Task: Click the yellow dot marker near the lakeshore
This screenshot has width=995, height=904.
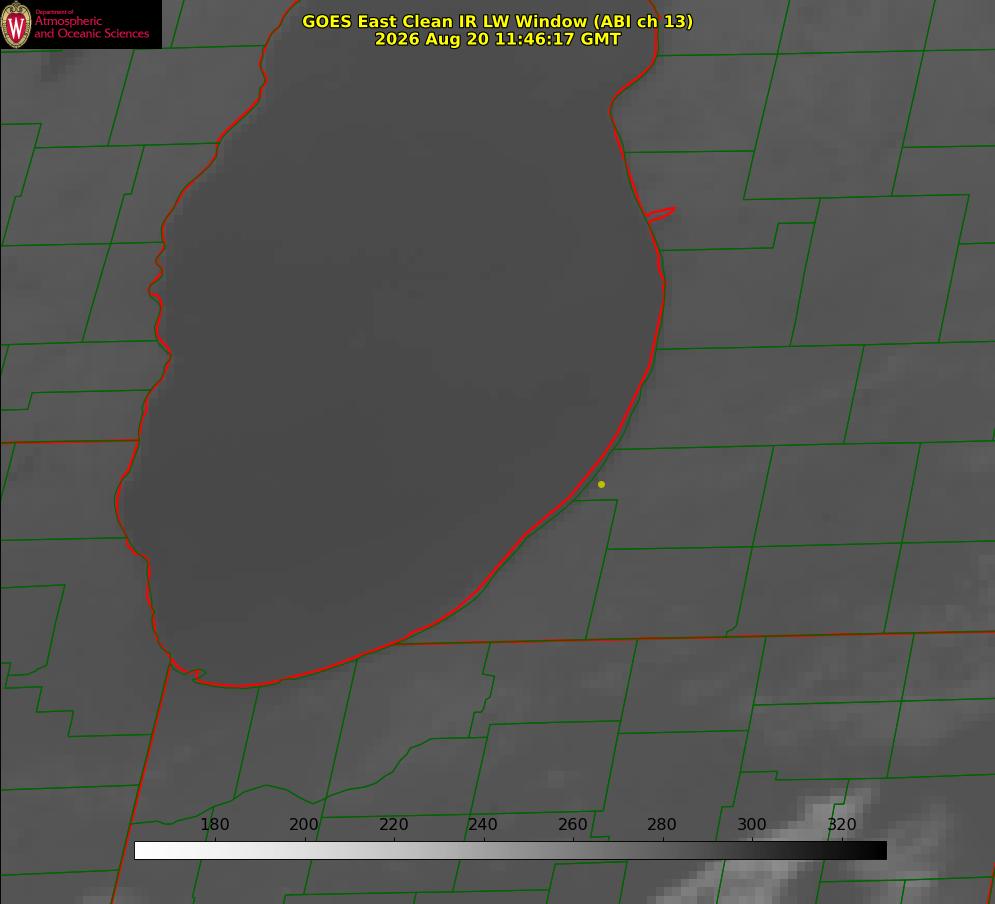Action: pyautogui.click(x=601, y=484)
